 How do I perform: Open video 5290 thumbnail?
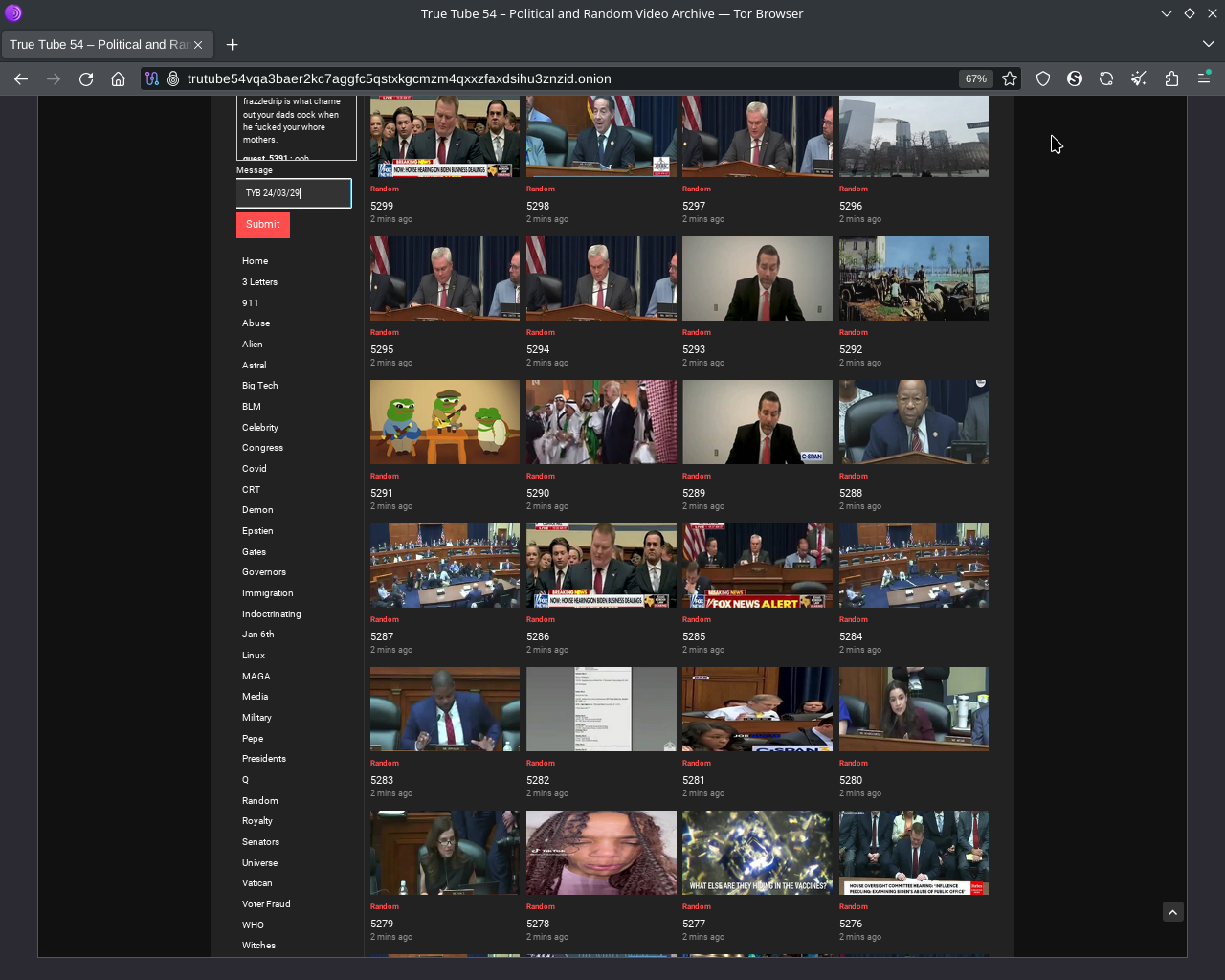601,422
